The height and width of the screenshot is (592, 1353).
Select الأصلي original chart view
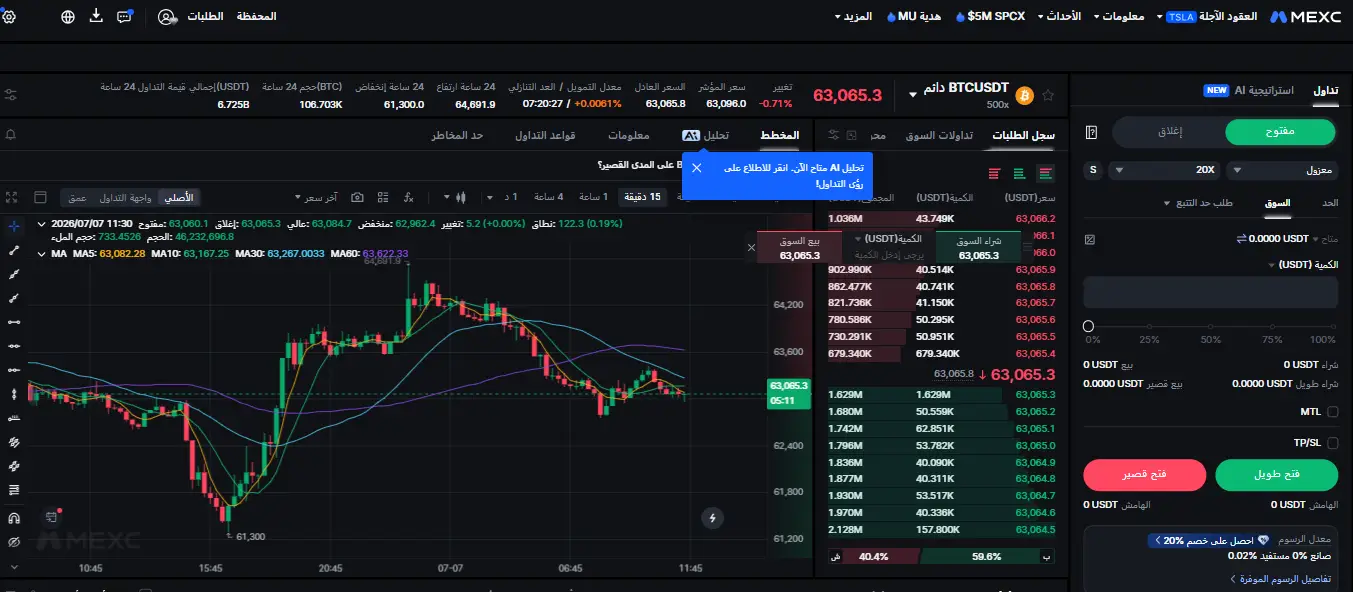coord(180,197)
